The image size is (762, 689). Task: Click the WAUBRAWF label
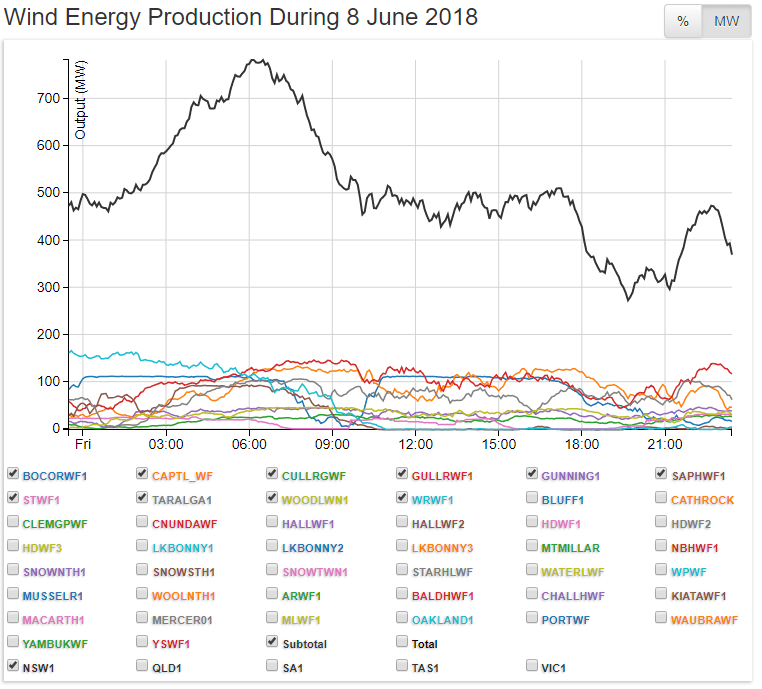point(704,620)
